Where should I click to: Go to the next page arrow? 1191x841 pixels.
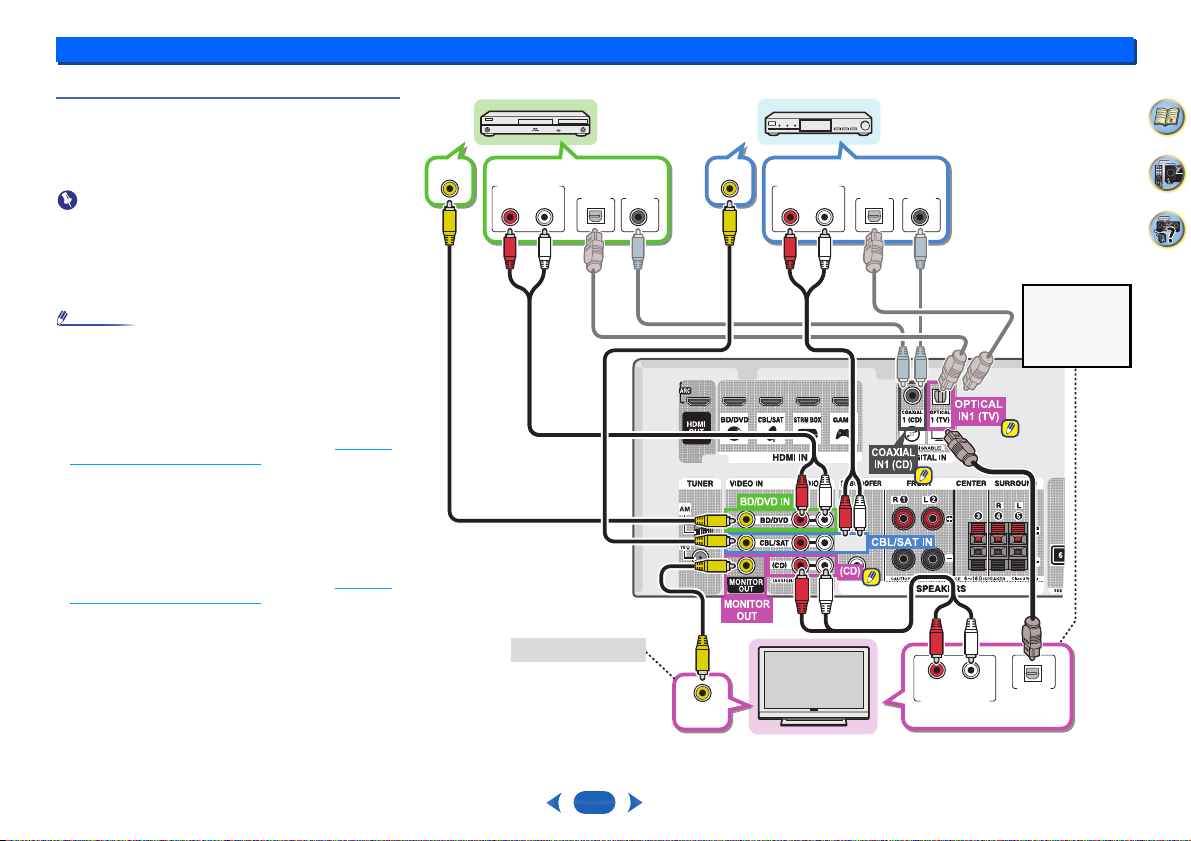click(x=635, y=802)
